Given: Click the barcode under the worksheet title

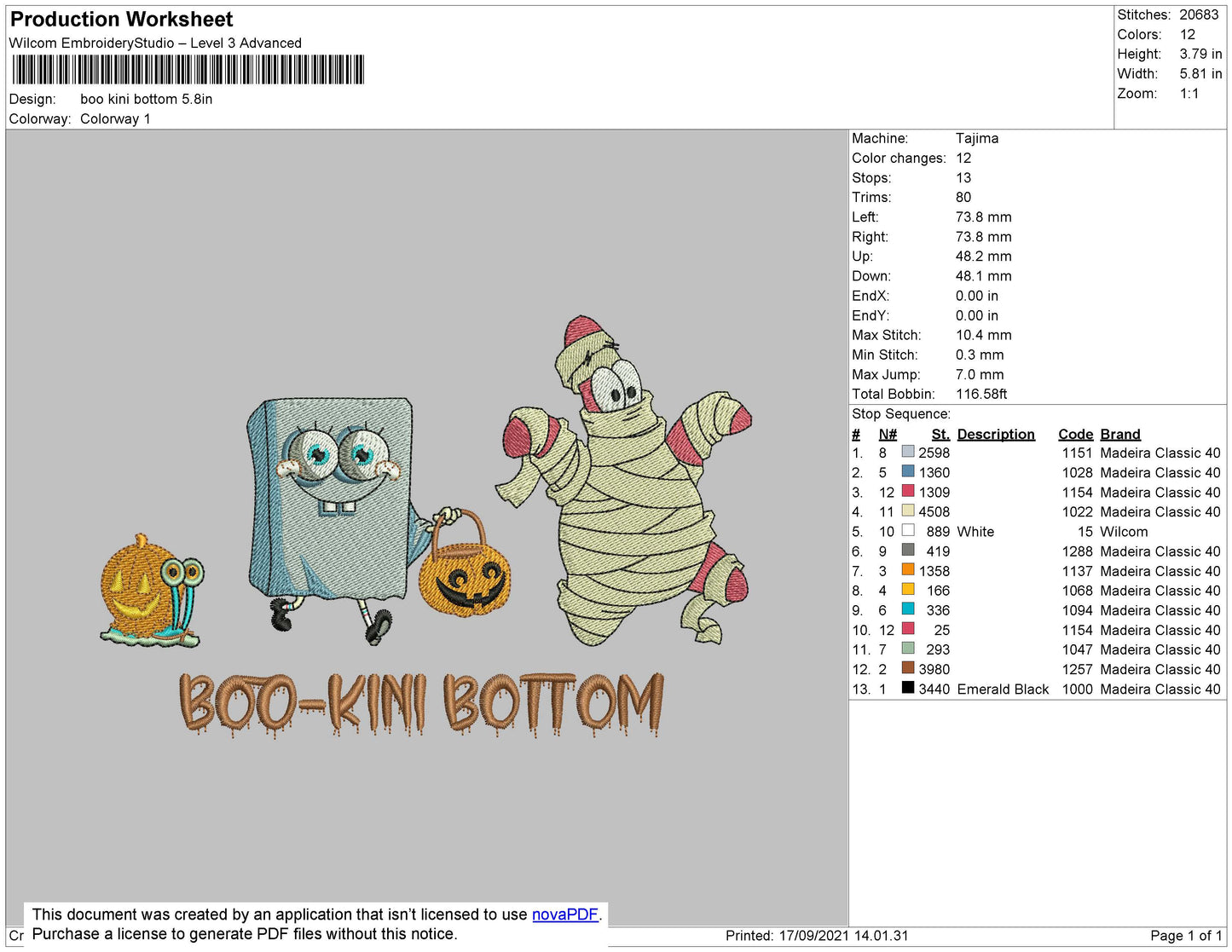Looking at the screenshot, I should point(188,70).
